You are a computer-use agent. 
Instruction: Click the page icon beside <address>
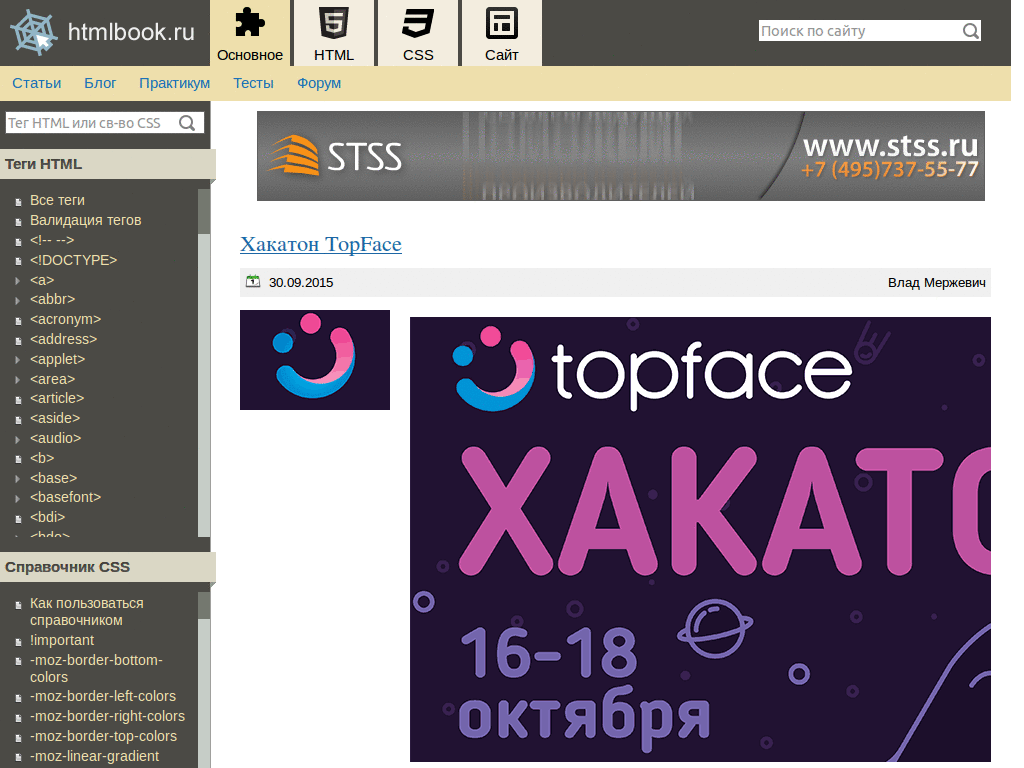[x=18, y=341]
